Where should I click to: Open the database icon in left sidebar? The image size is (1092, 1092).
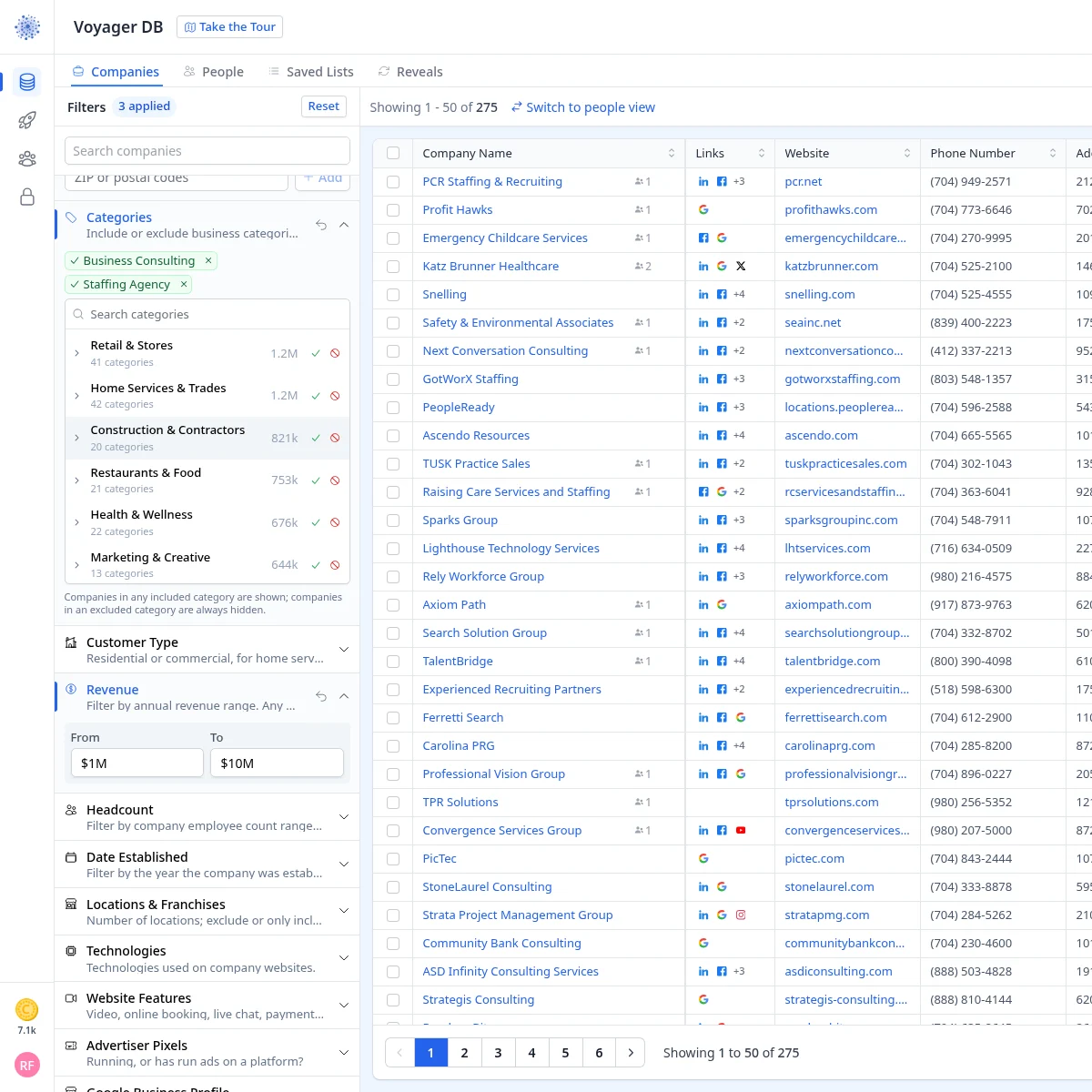[27, 82]
